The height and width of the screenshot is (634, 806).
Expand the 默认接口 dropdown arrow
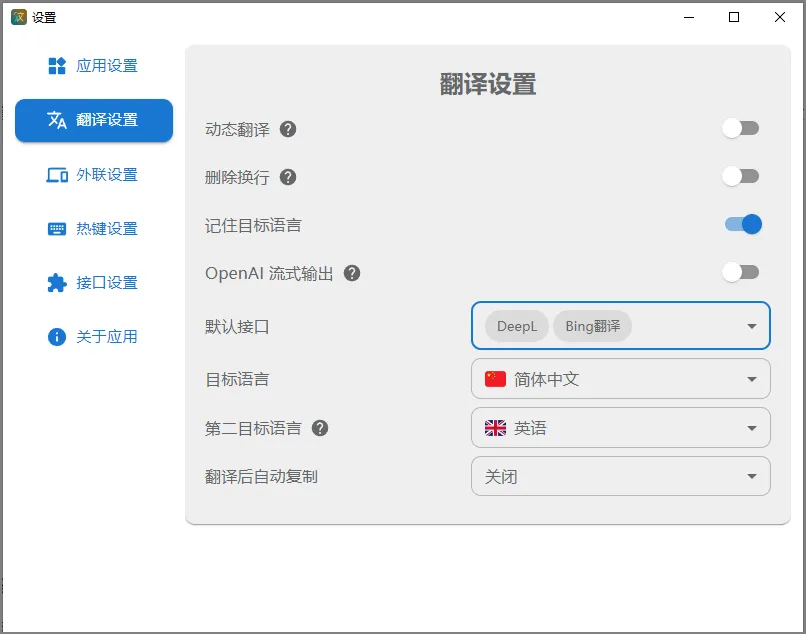752,326
